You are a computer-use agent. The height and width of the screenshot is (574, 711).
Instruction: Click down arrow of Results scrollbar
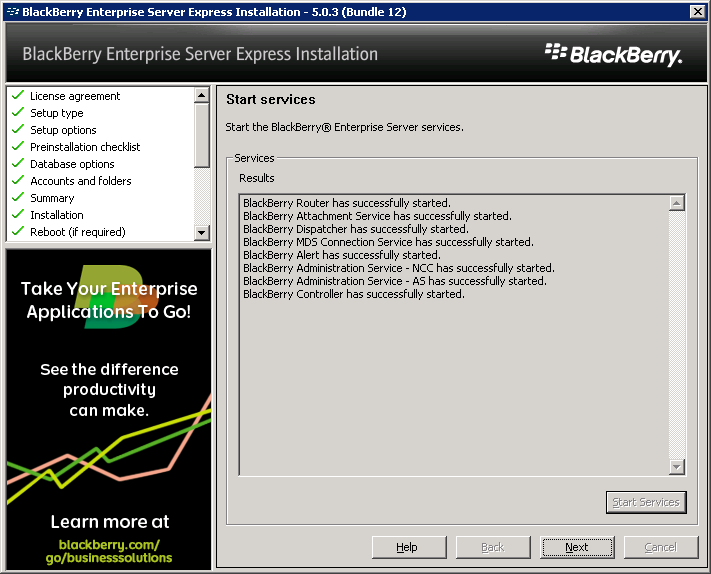[x=677, y=467]
